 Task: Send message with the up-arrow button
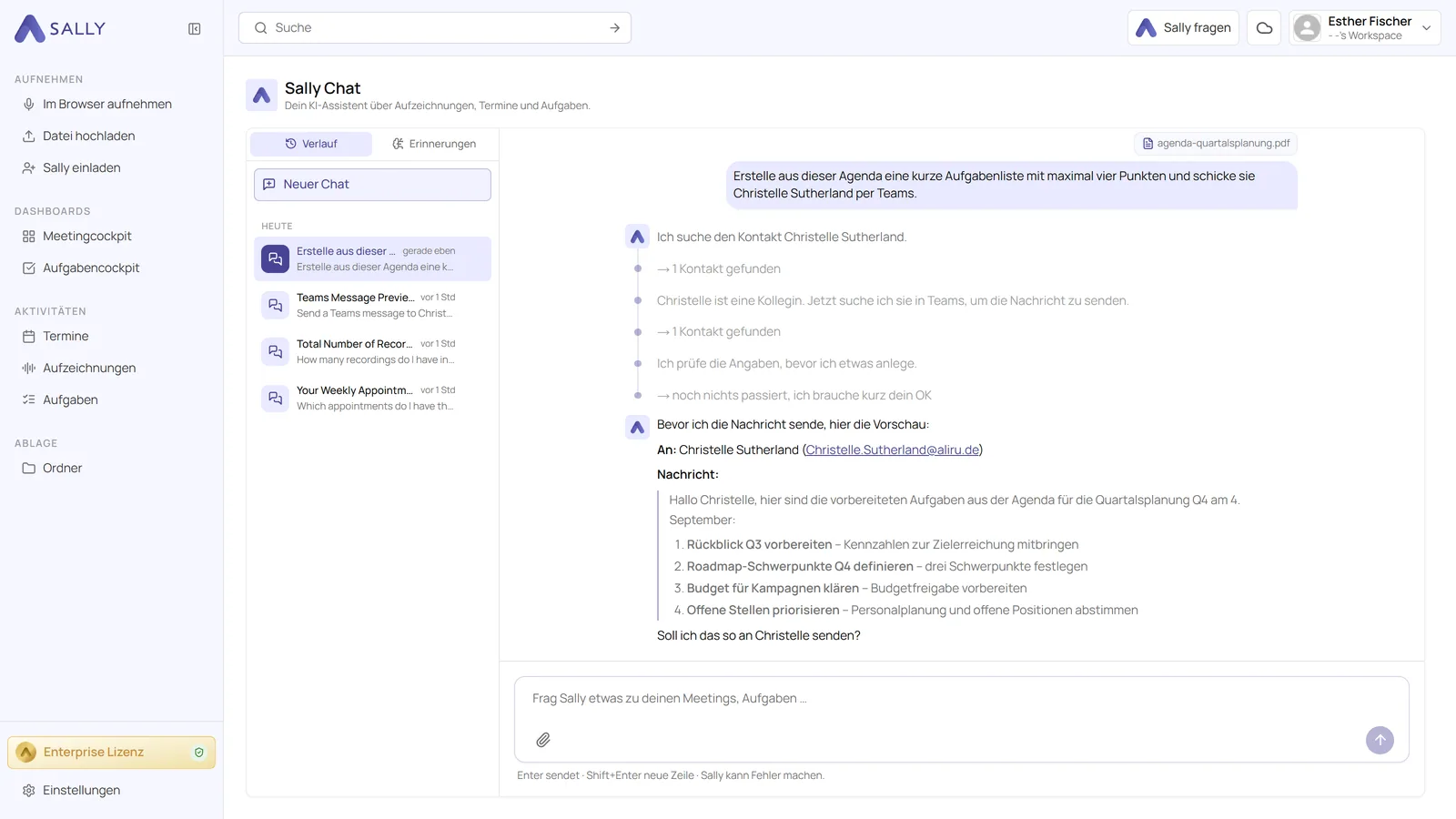click(1380, 740)
